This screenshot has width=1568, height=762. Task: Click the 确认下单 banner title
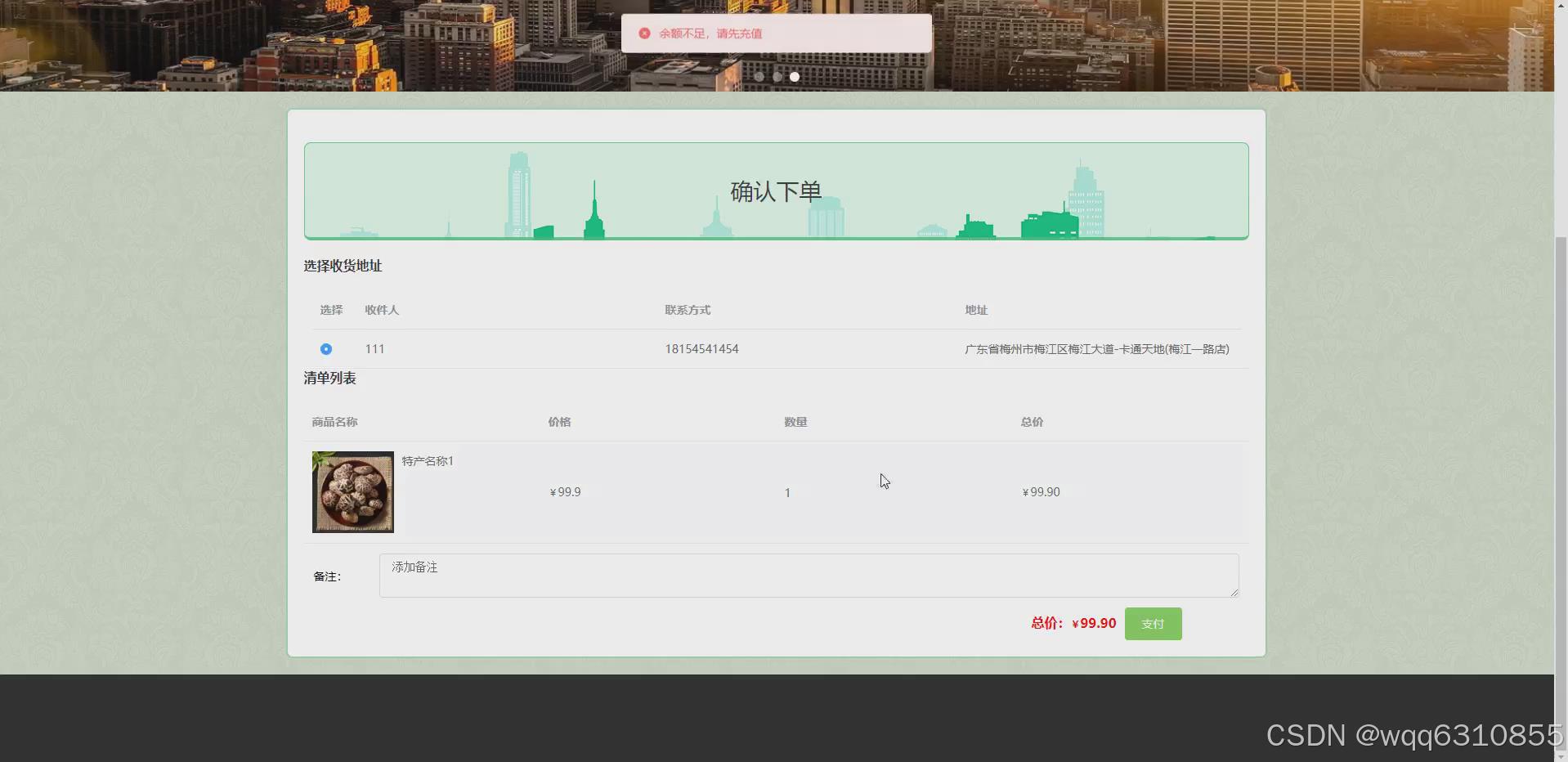(x=776, y=192)
